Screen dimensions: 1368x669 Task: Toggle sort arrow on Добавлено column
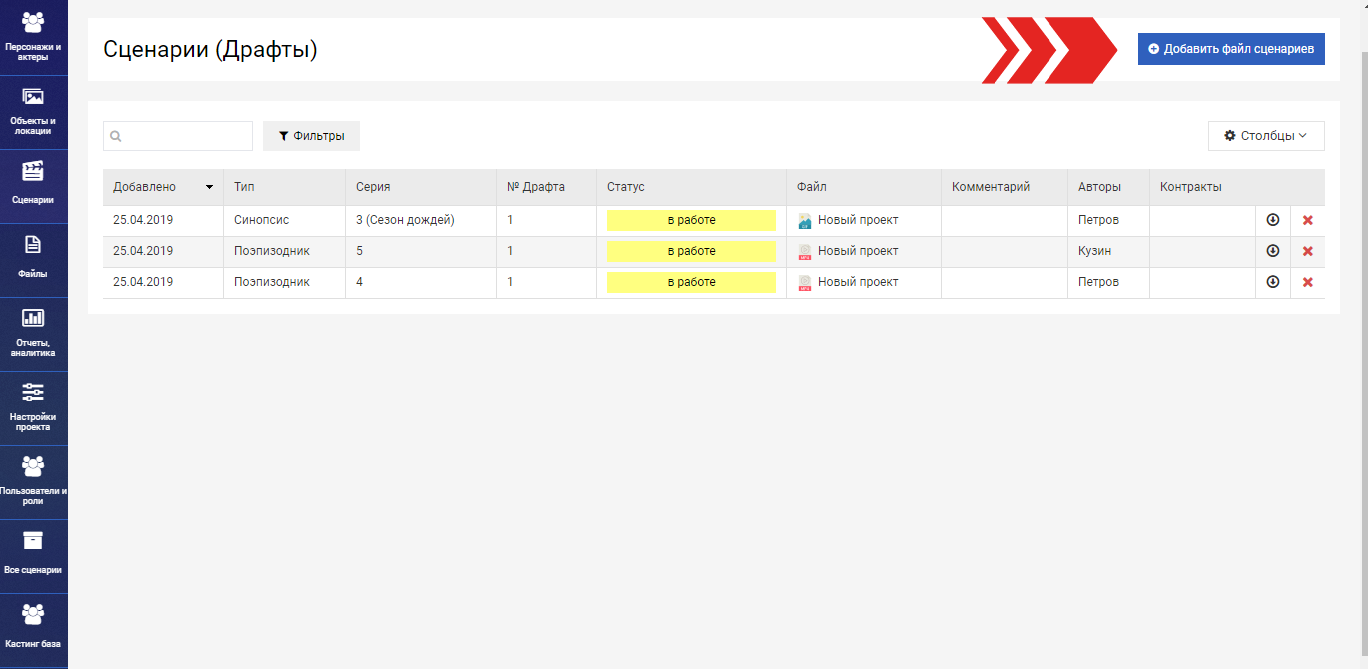(209, 187)
